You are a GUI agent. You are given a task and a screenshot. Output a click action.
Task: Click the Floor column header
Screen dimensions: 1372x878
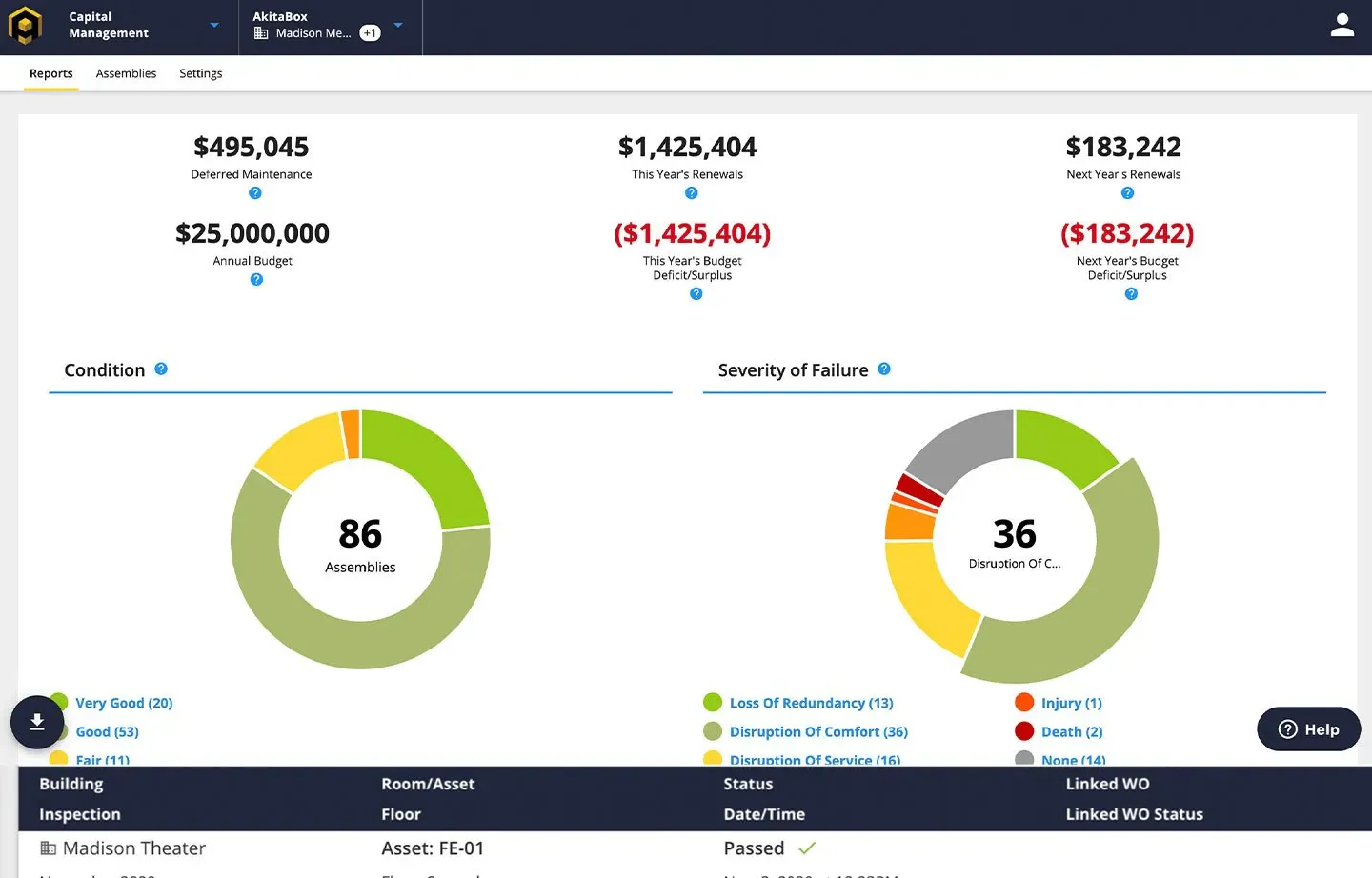pos(401,815)
